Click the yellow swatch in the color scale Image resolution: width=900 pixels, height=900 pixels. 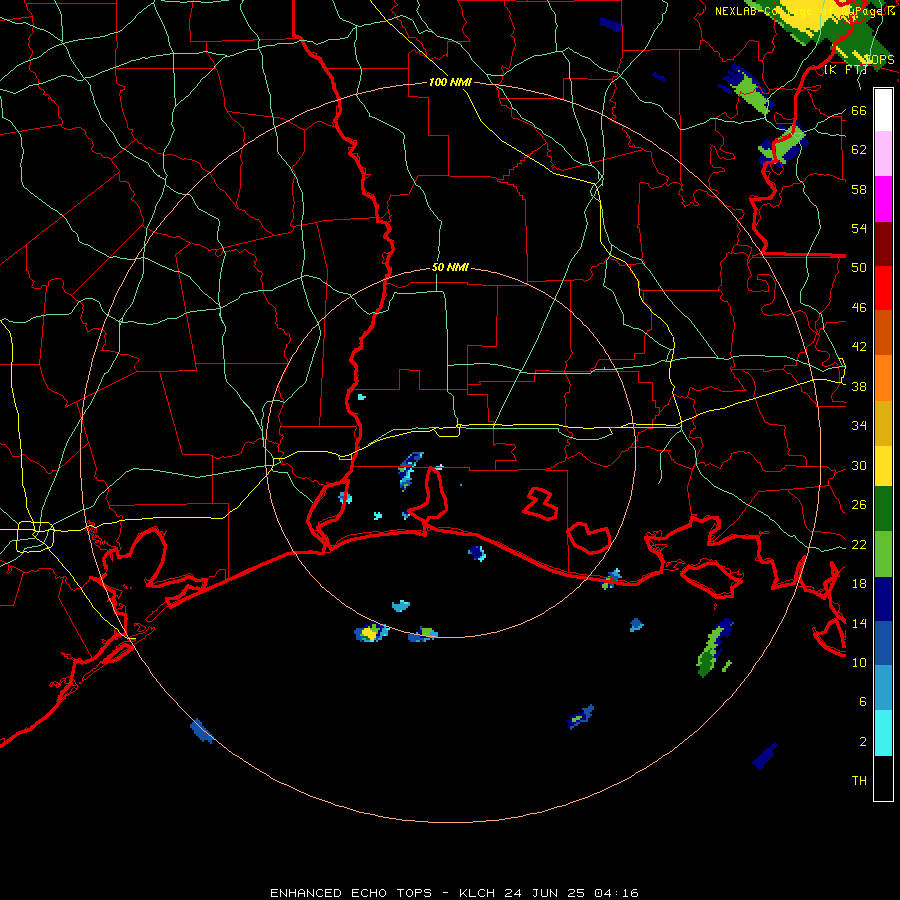883,466
